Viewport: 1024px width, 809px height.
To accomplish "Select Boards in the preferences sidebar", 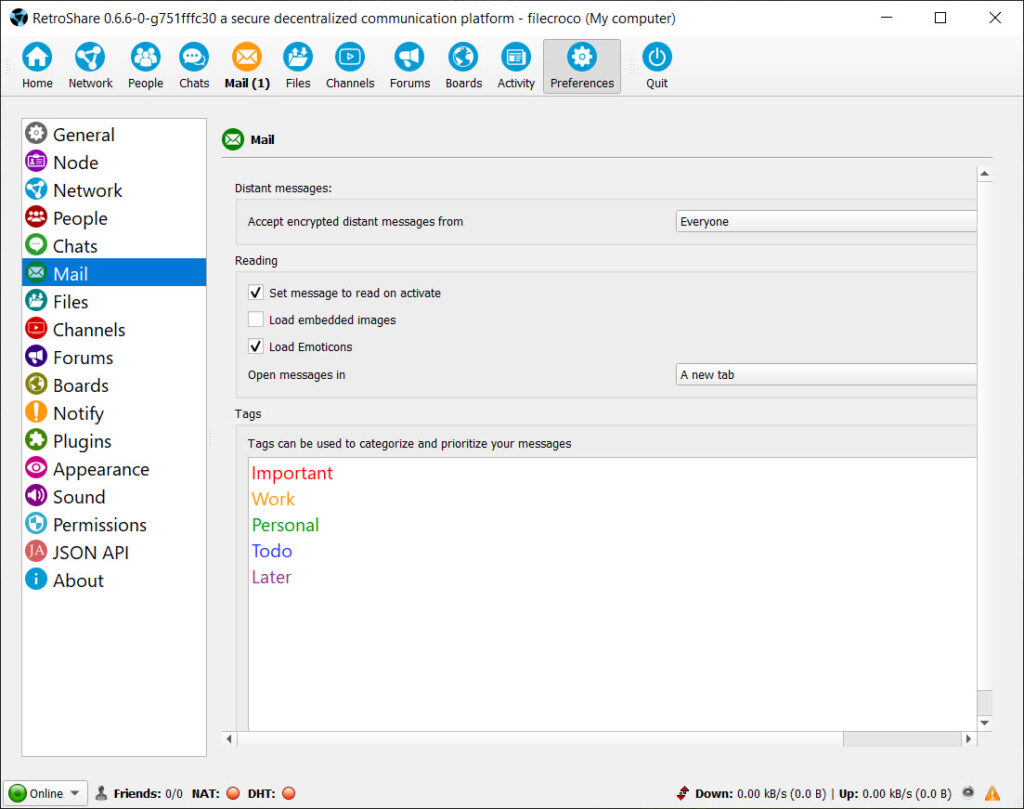I will [114, 385].
